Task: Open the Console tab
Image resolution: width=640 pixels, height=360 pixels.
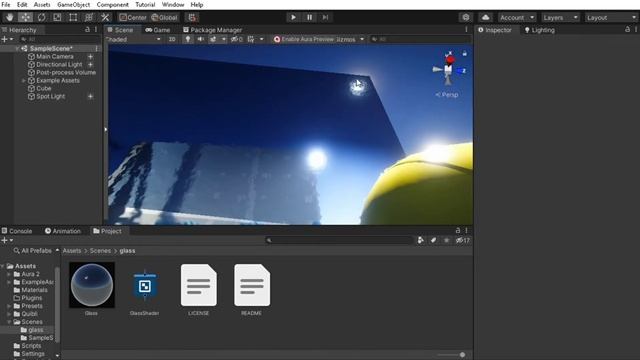Action: [x=17, y=231]
